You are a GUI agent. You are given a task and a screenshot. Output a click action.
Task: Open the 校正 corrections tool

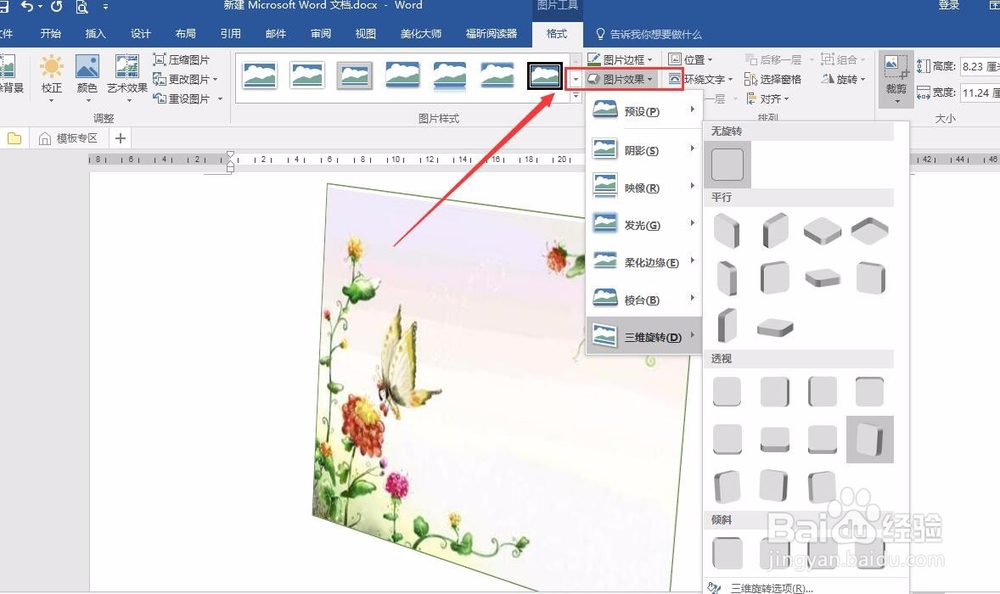click(52, 78)
